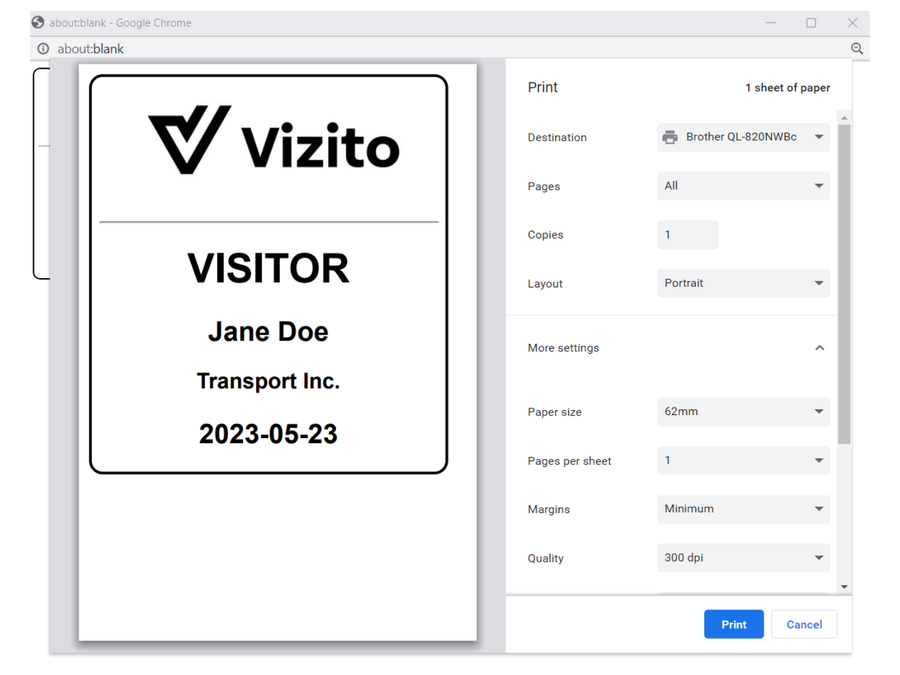Click the Vizito logo on the badge preview
Viewport: 900px width, 675px height.
(273, 140)
